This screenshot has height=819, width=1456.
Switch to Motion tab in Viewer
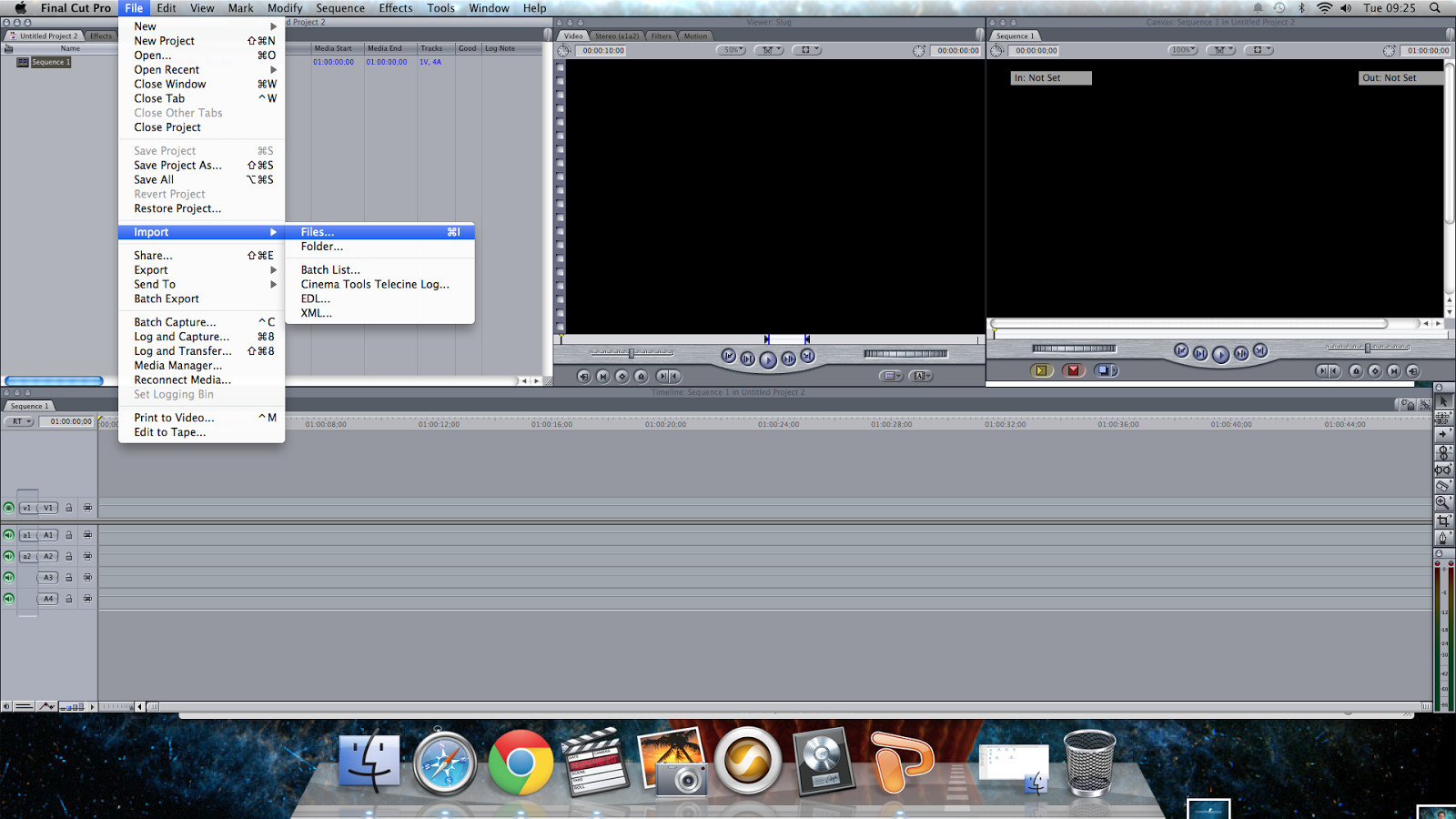[x=695, y=36]
